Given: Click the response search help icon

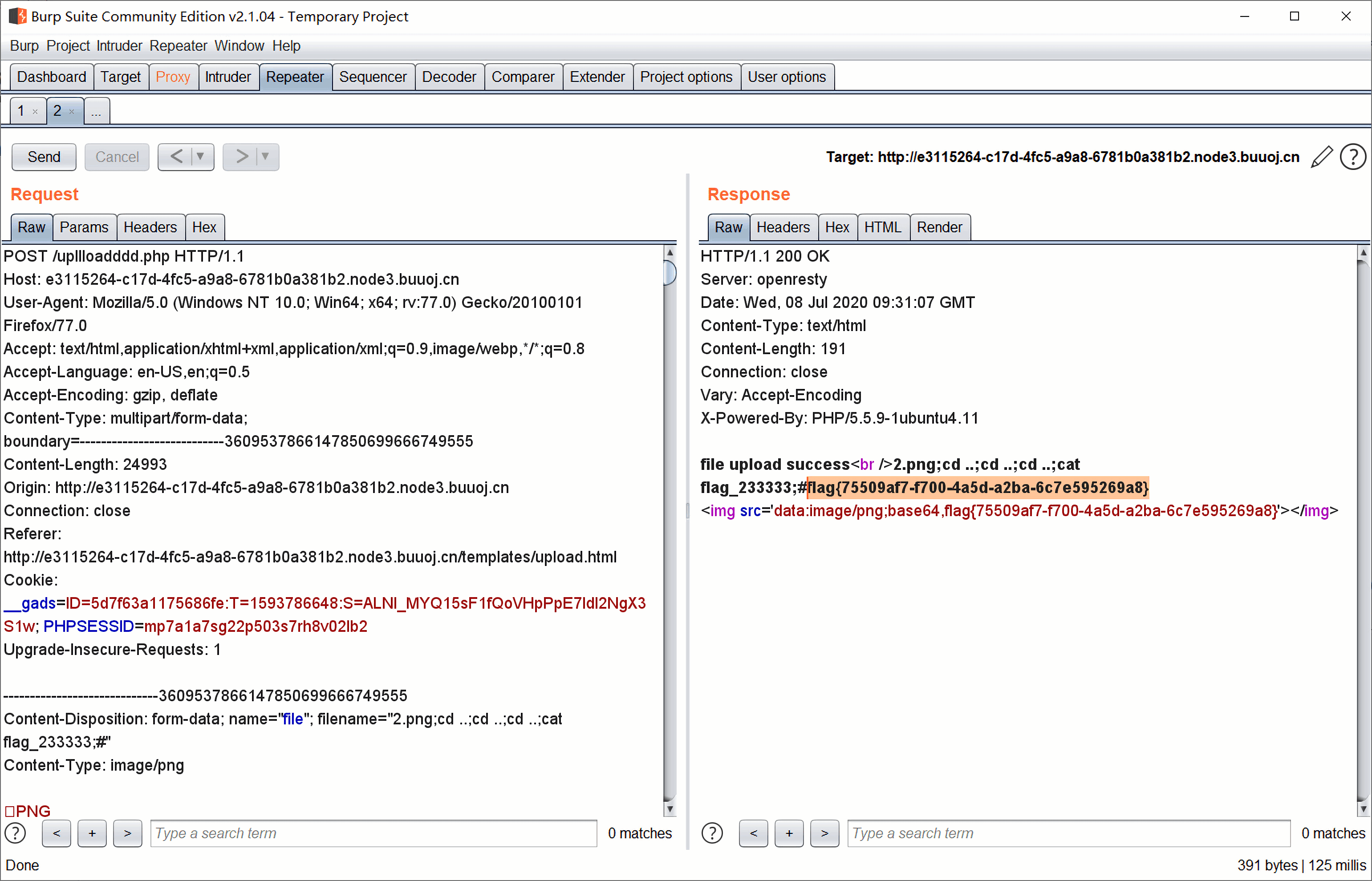Looking at the screenshot, I should [712, 833].
